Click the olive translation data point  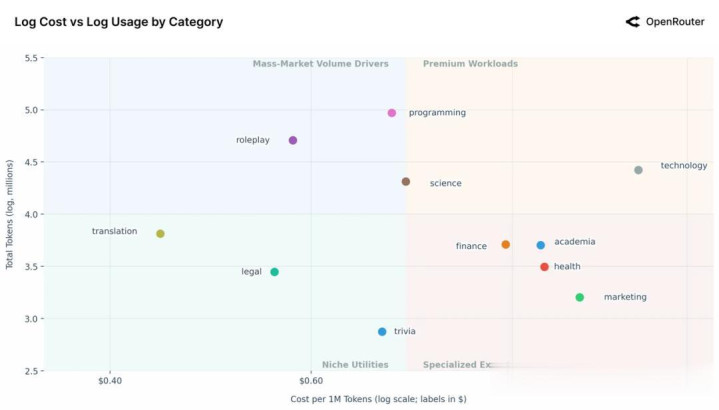coord(160,234)
